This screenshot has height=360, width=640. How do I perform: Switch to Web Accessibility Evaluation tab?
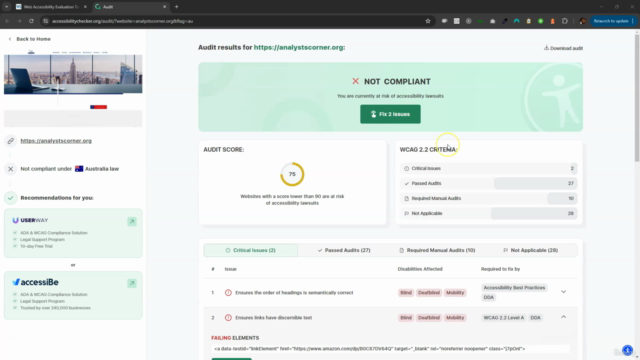tap(51, 7)
